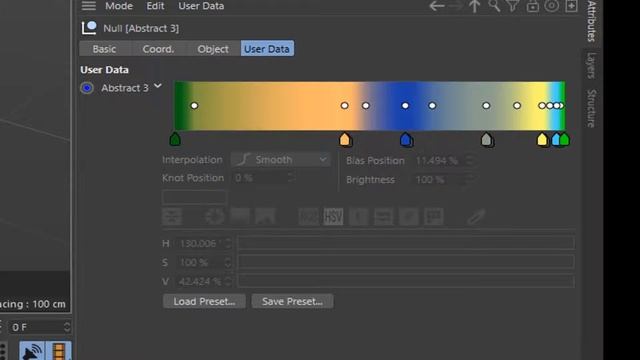Toggle the sound speaker icon

coord(32,351)
